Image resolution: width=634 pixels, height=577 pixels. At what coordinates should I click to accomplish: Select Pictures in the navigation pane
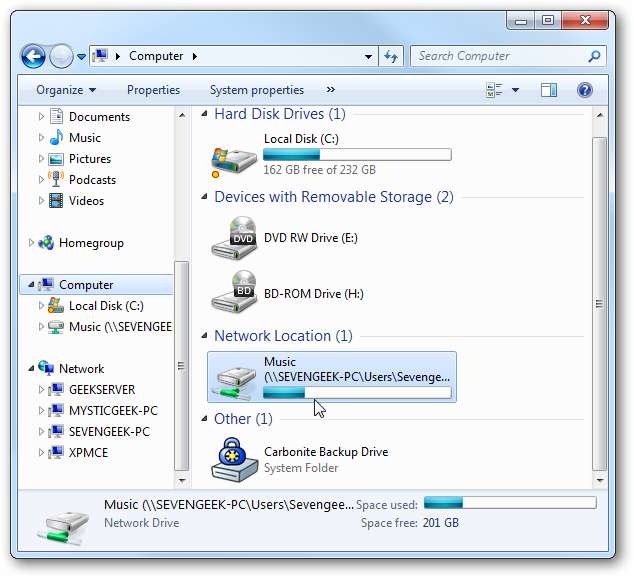(x=90, y=159)
